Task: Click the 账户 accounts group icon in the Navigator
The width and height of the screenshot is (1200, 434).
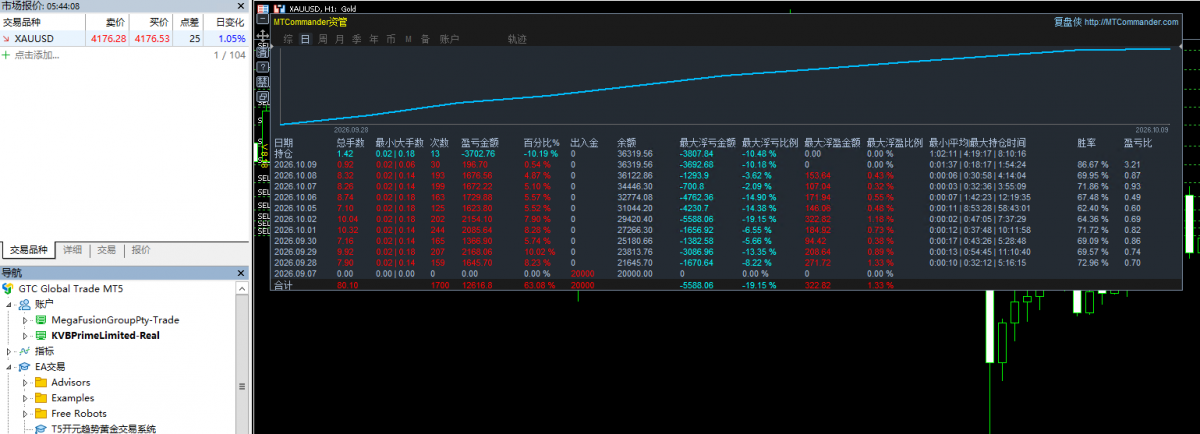Action: pyautogui.click(x=25, y=303)
